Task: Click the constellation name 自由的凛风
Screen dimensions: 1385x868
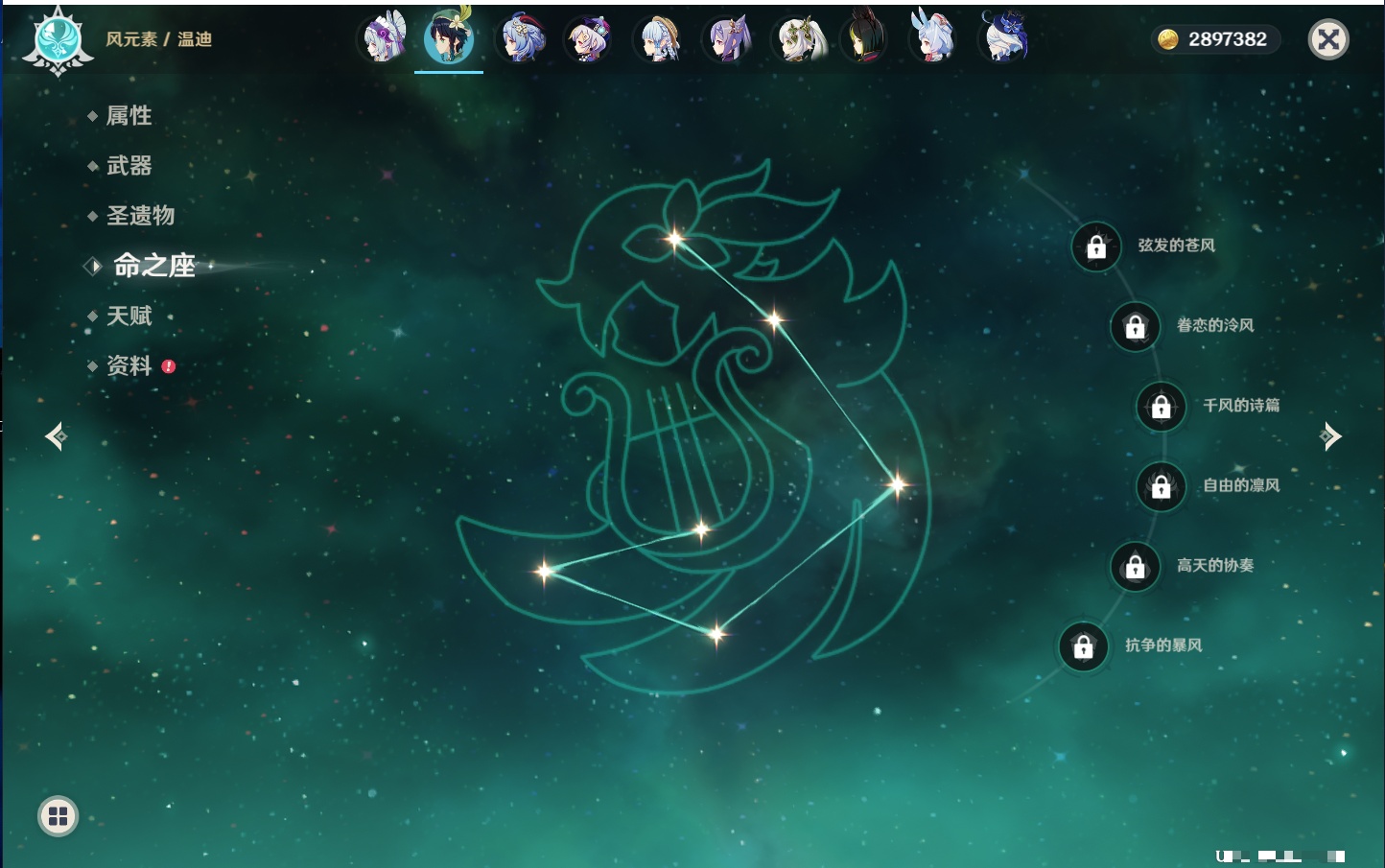Action: click(1241, 485)
